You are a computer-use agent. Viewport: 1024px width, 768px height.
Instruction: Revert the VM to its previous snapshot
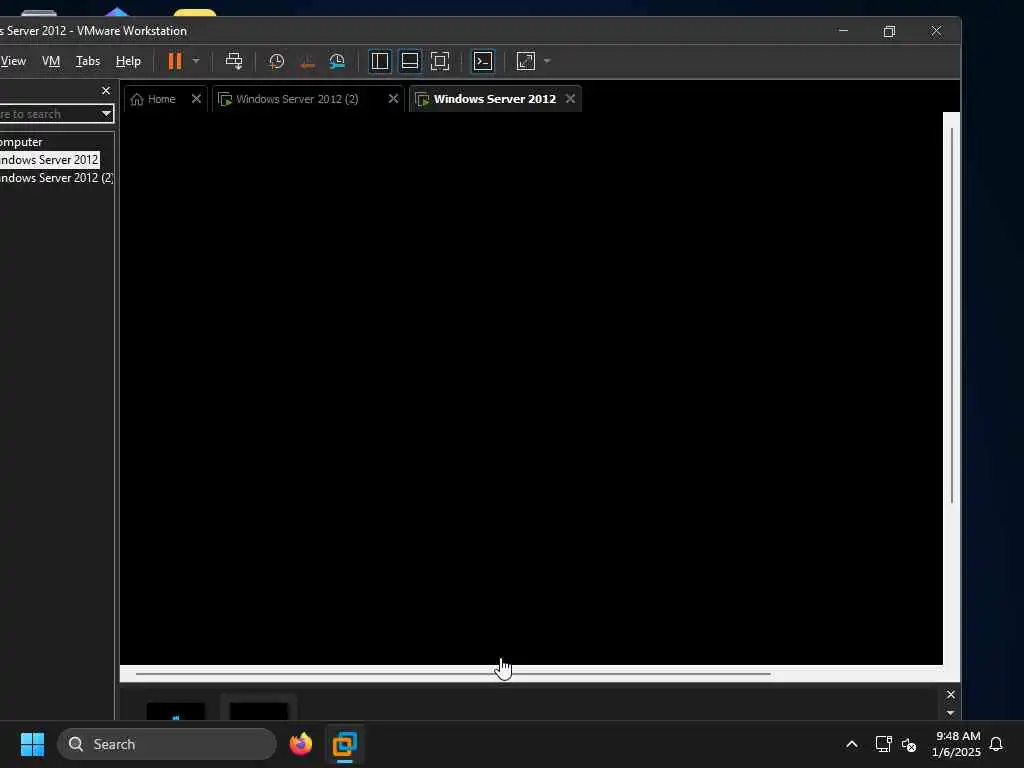(x=307, y=61)
